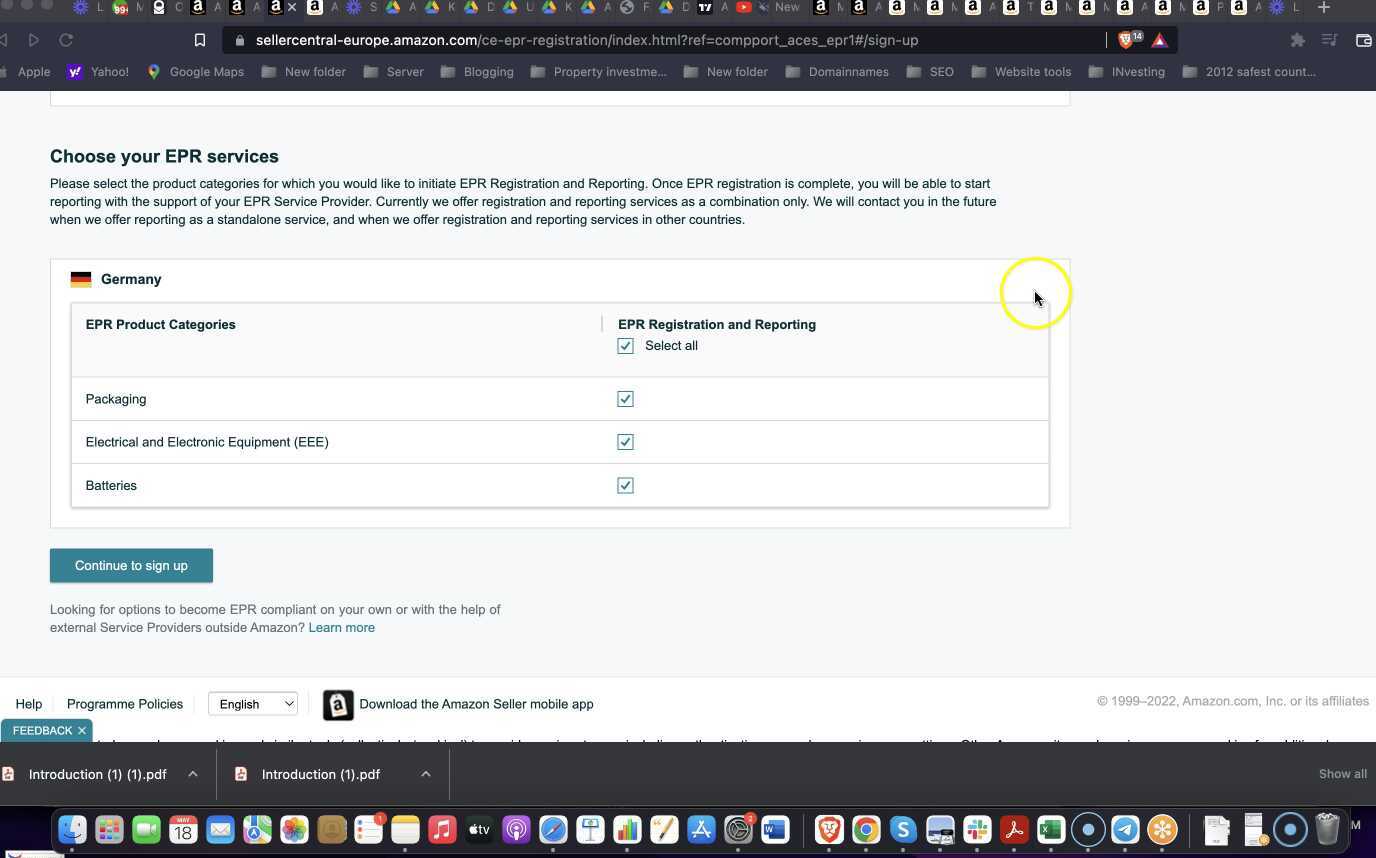Bookmark this page via bookmark icon
Screen dimensions: 1376x858
[x=200, y=40]
